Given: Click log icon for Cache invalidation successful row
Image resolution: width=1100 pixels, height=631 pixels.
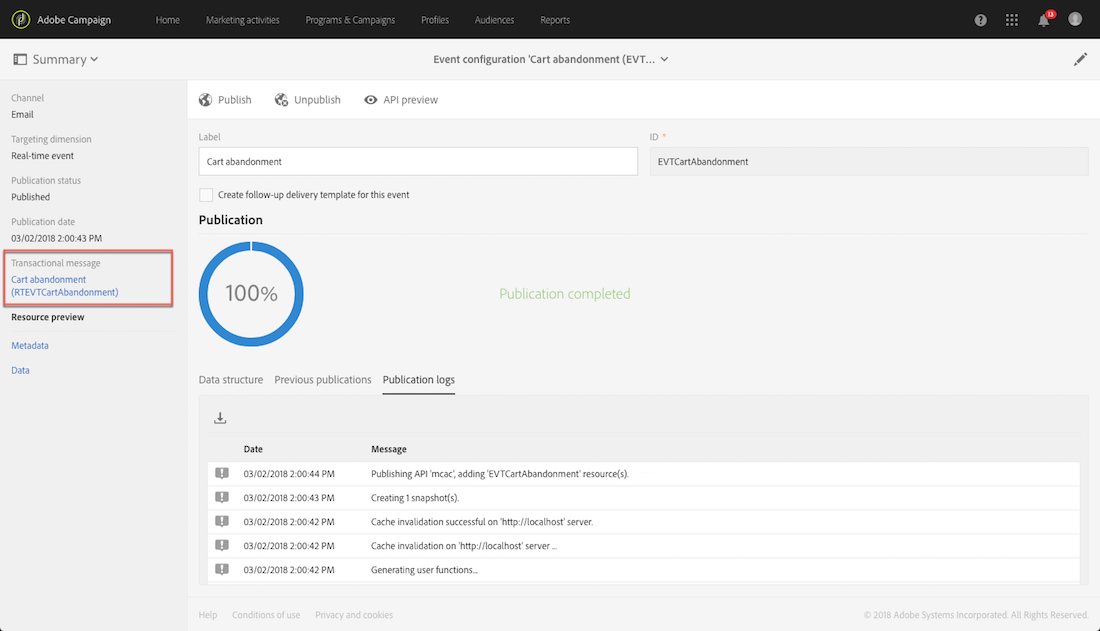Looking at the screenshot, I should [x=222, y=522].
